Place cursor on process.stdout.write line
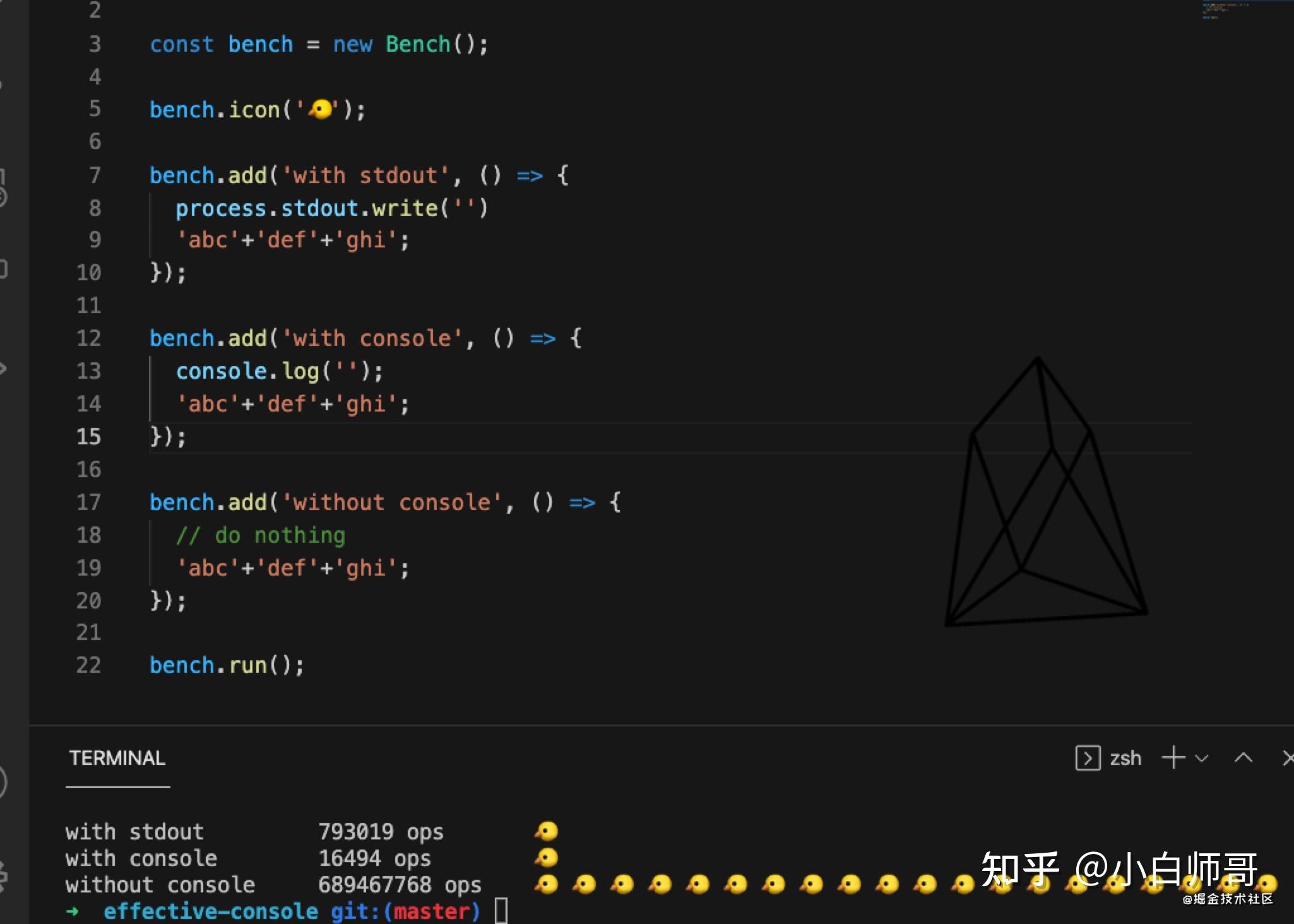The width and height of the screenshot is (1294, 924). click(332, 208)
